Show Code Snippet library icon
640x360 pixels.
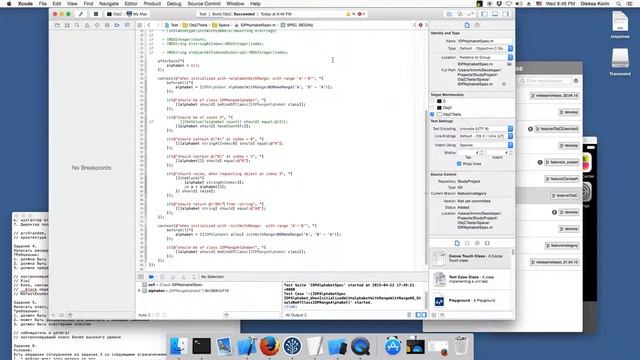pos(467,243)
